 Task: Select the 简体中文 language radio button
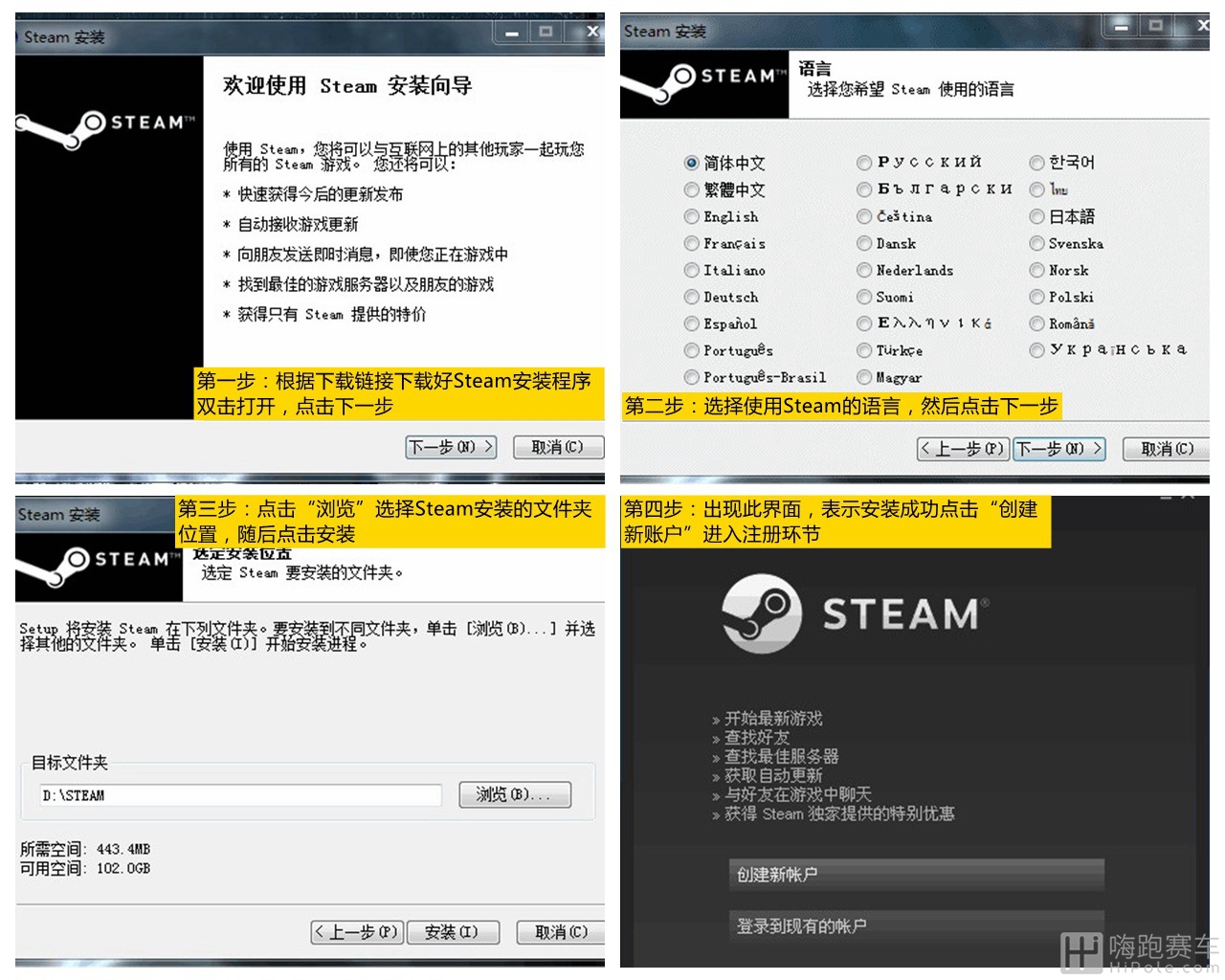click(692, 163)
